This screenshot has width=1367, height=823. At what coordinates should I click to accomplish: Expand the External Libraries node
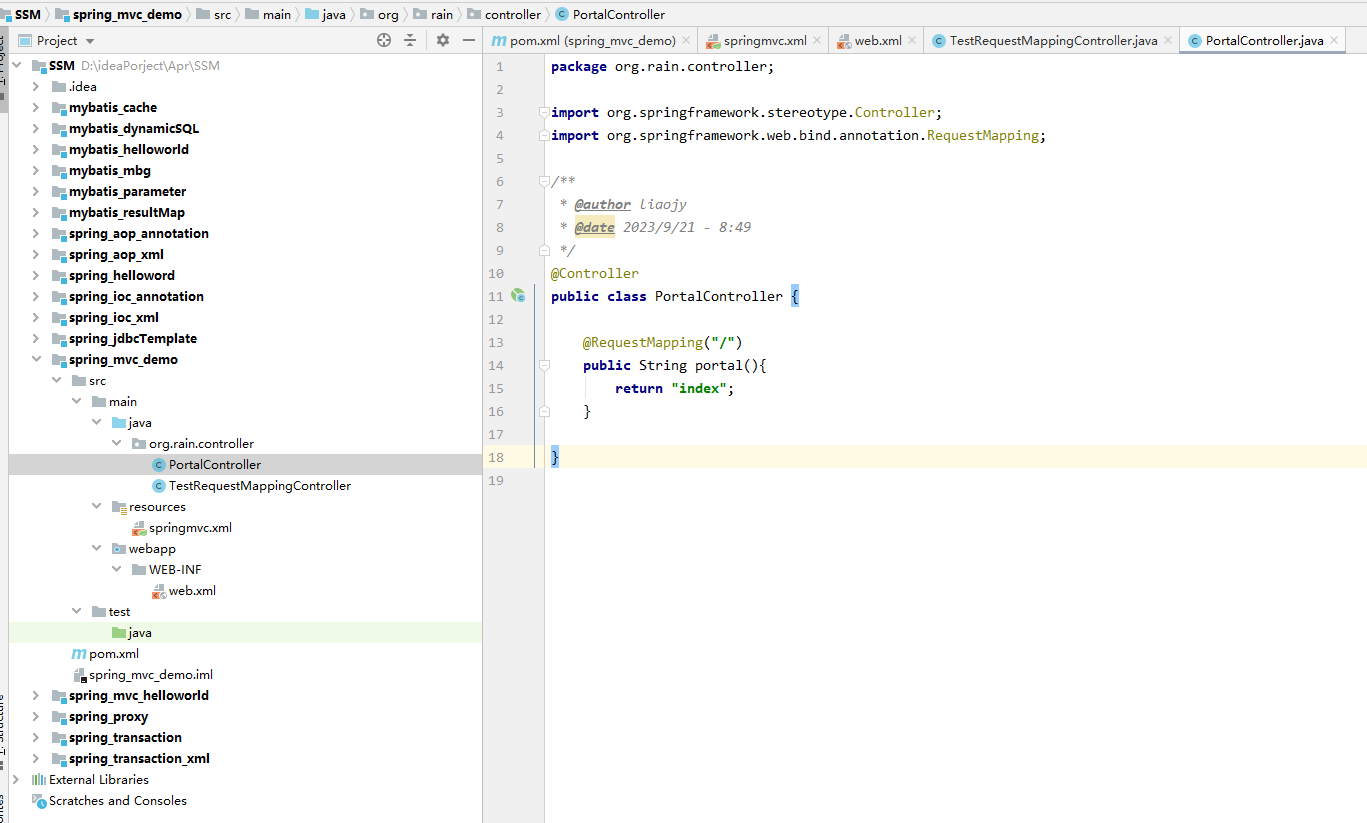click(x=16, y=779)
